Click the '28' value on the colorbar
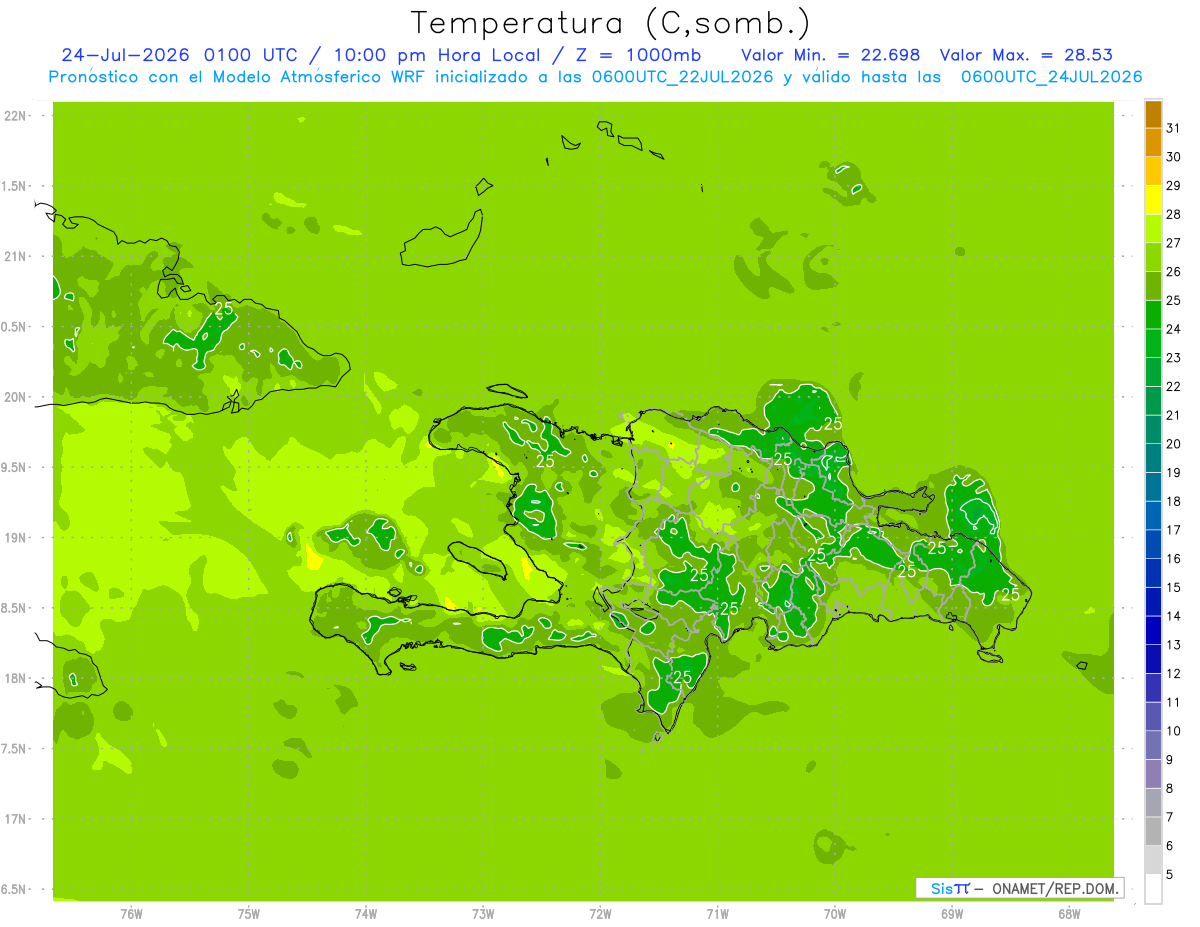 [x=1174, y=214]
